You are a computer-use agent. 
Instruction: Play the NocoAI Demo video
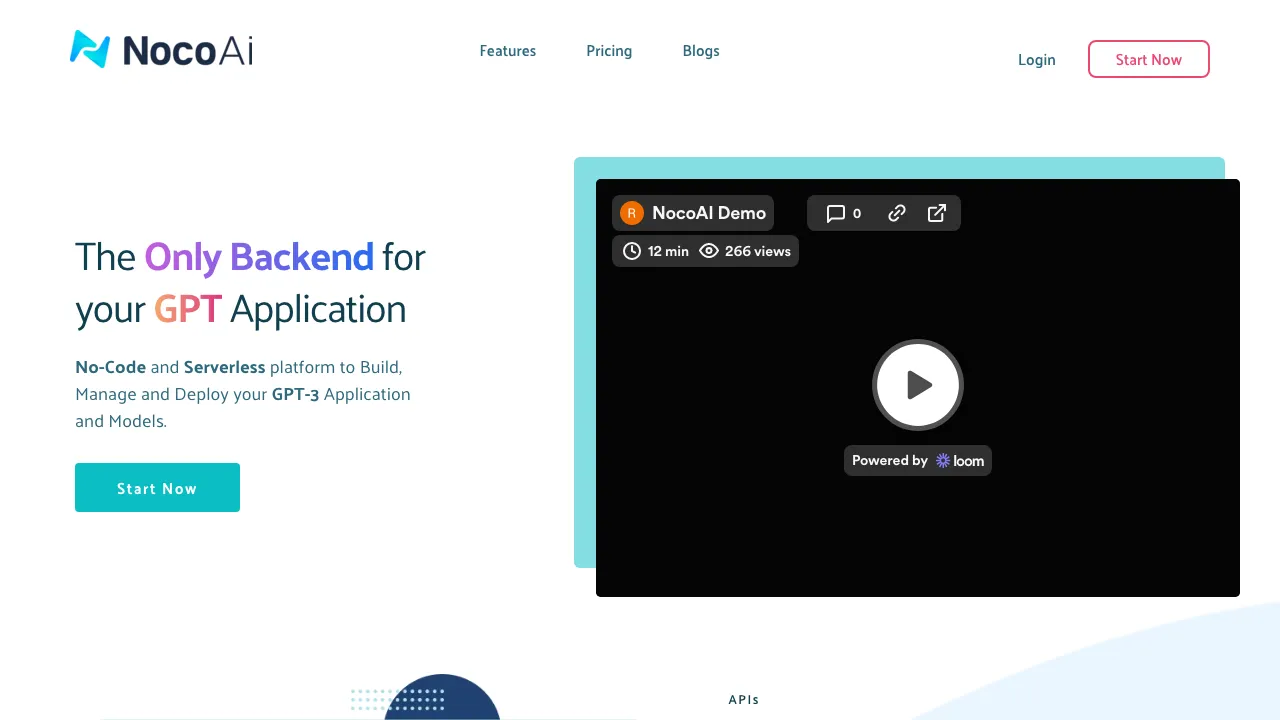[918, 385]
